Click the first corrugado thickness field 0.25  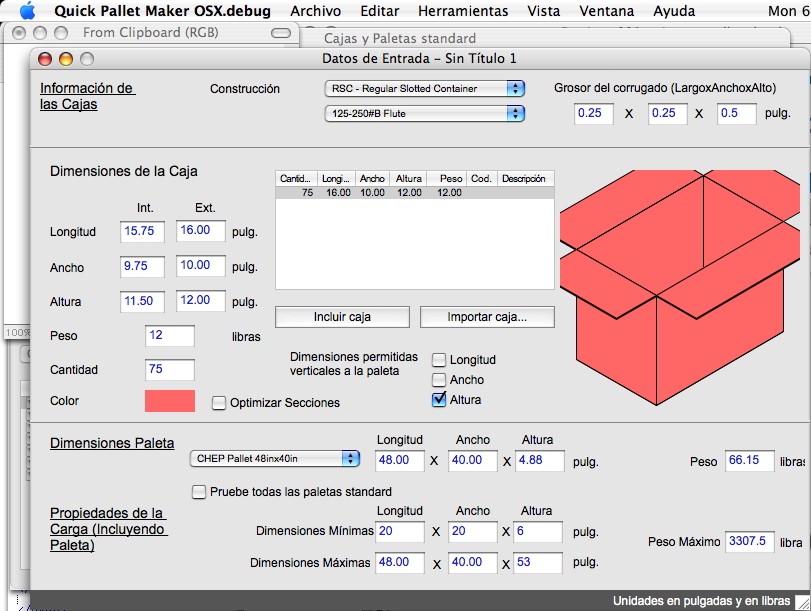(x=594, y=114)
